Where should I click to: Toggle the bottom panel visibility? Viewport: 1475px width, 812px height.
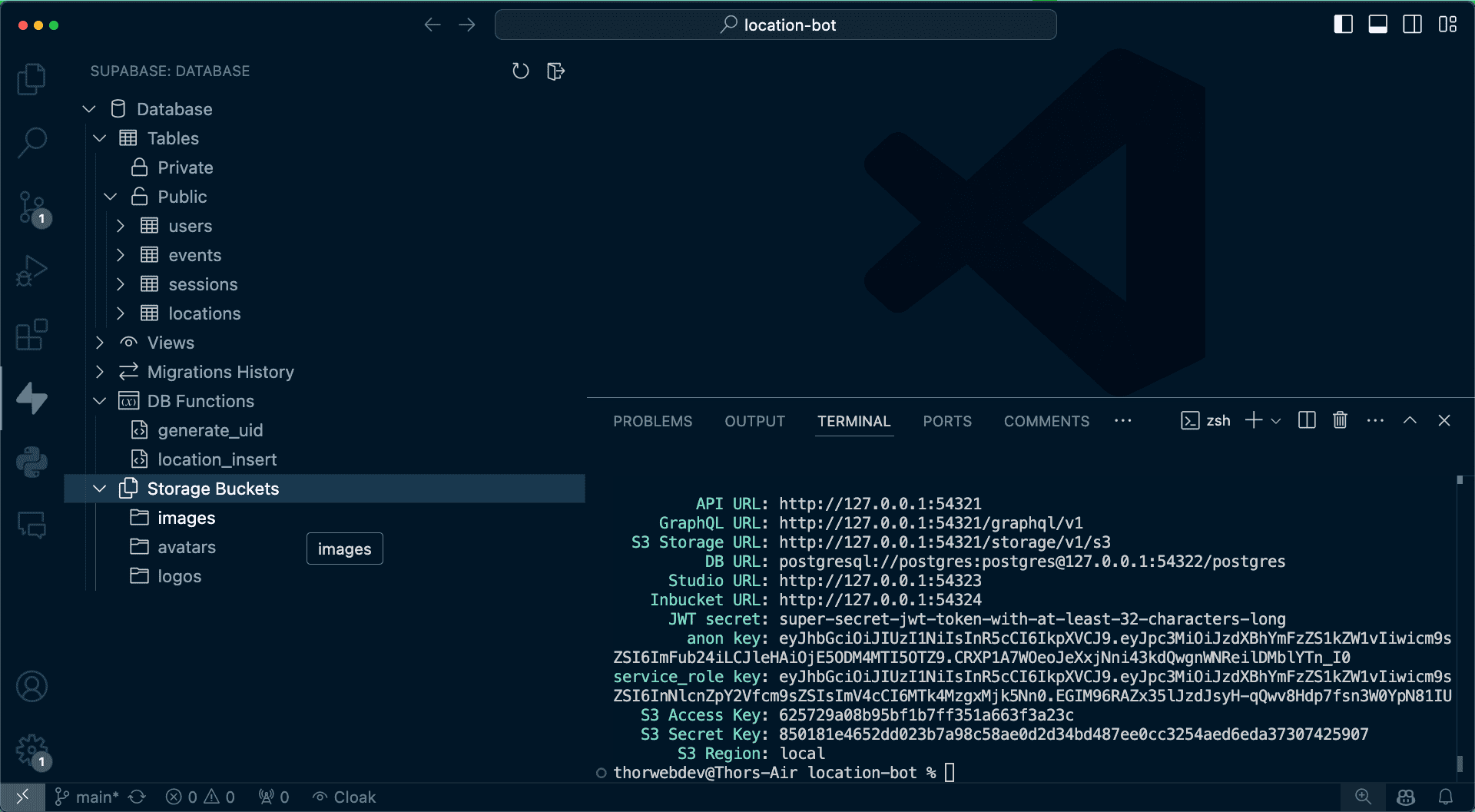[1377, 24]
